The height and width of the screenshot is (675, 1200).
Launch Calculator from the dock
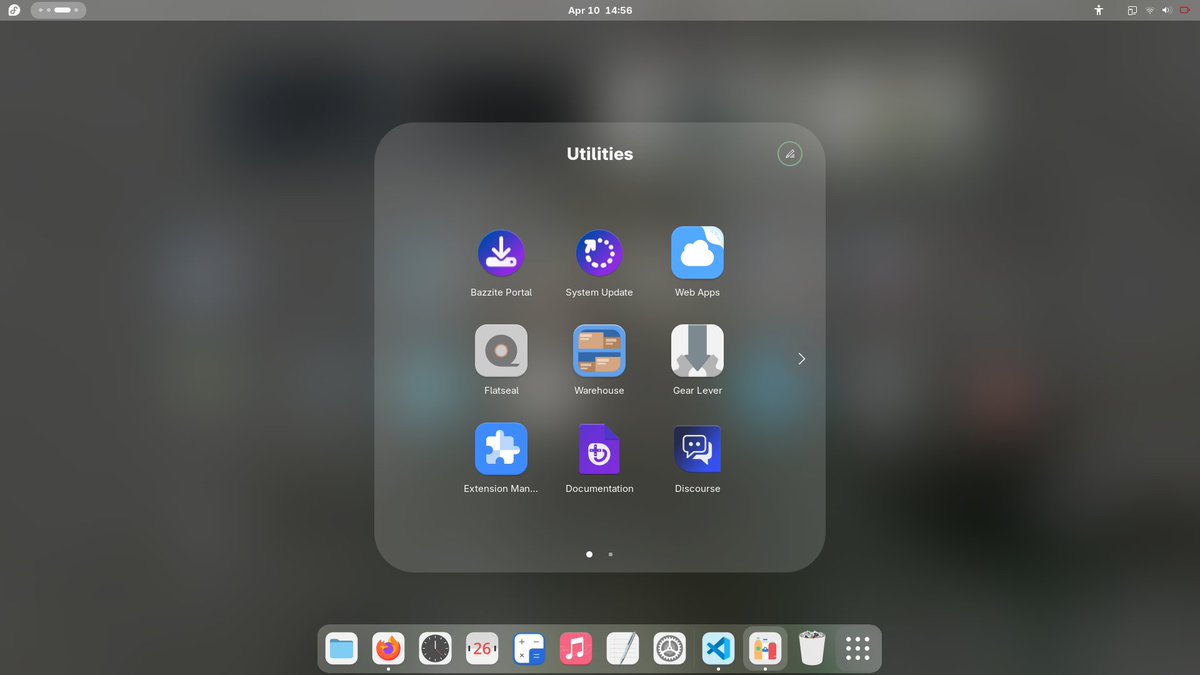point(529,649)
